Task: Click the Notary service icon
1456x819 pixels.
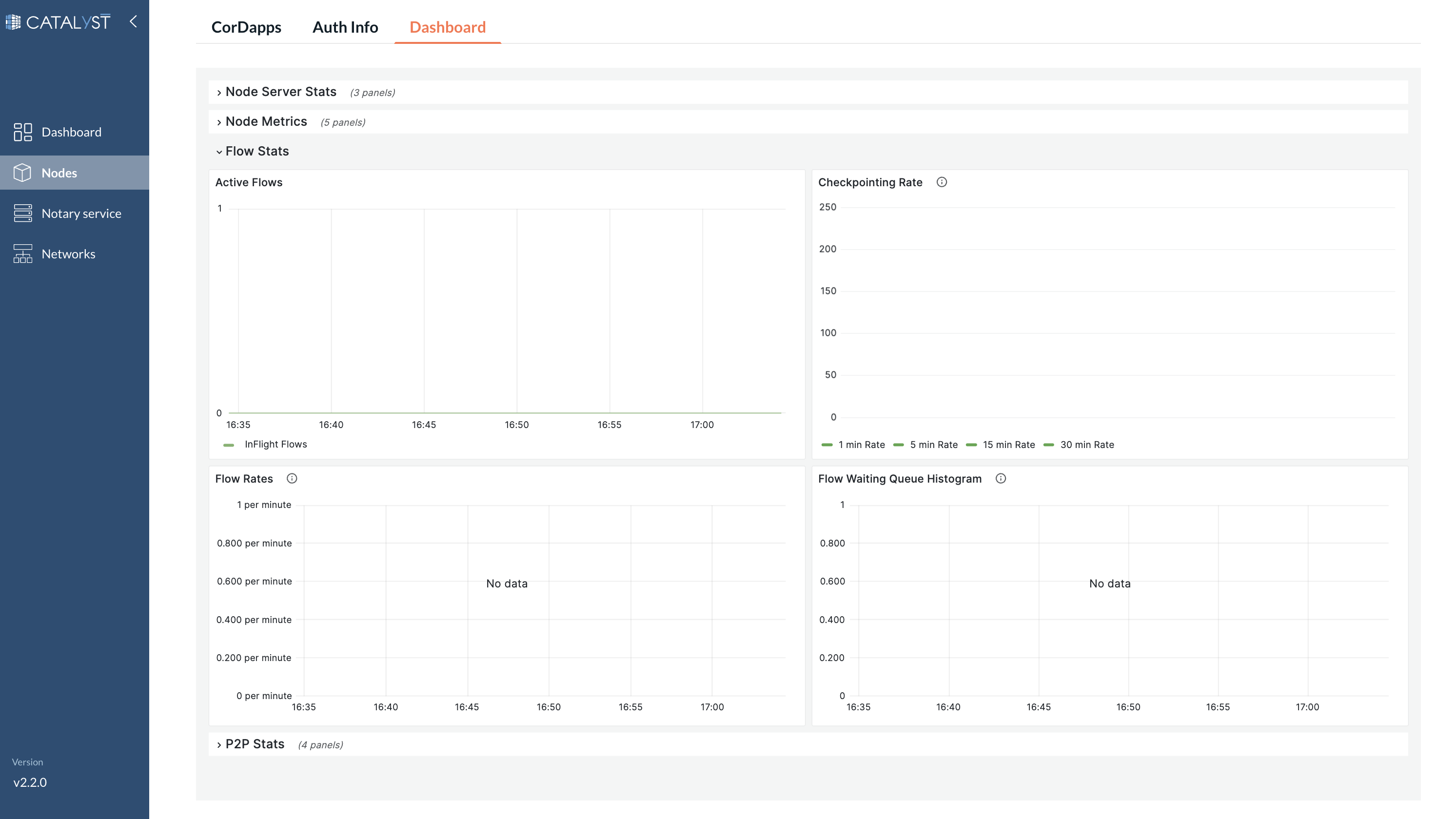Action: pos(23,213)
